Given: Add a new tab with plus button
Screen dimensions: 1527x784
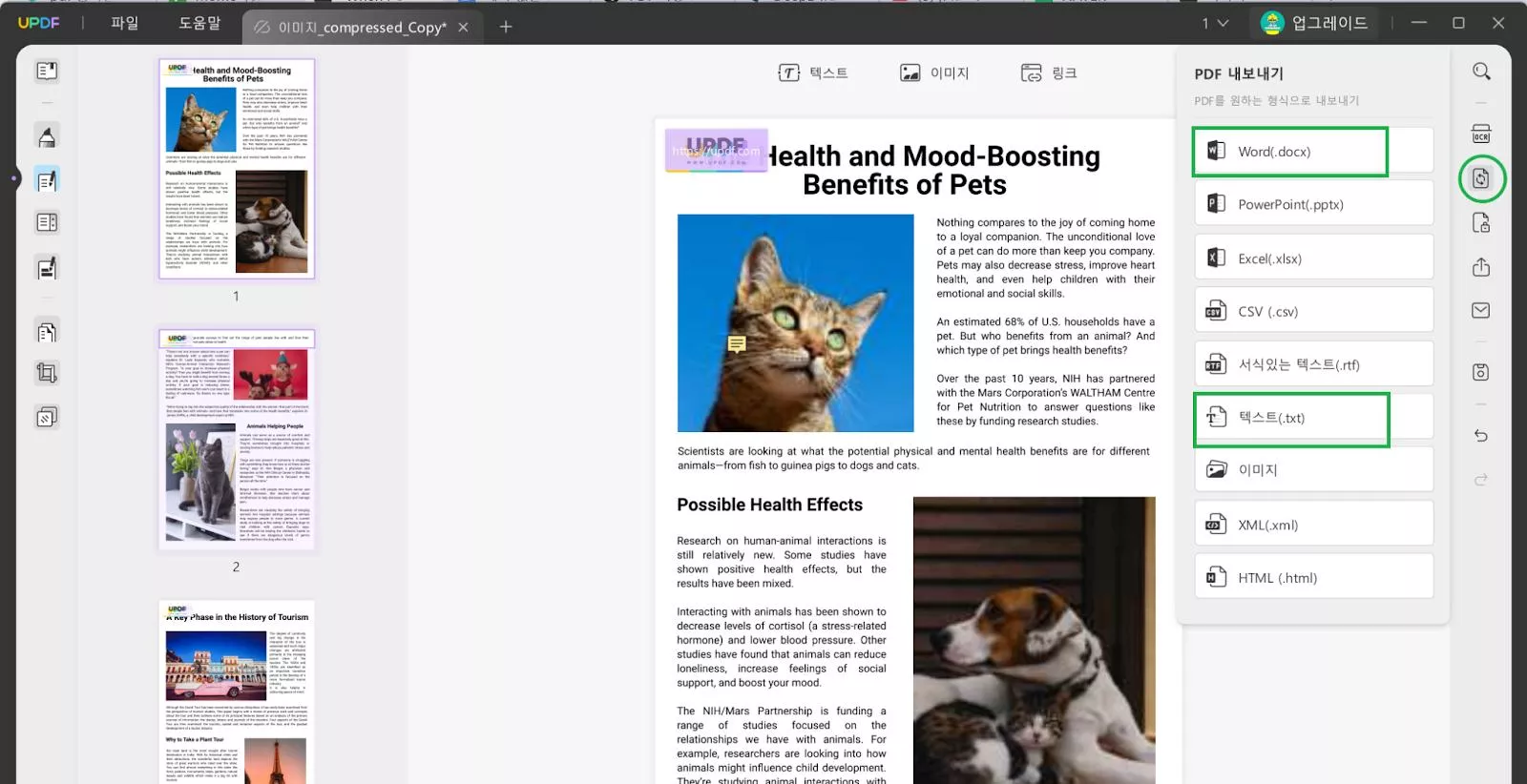Looking at the screenshot, I should (x=506, y=27).
